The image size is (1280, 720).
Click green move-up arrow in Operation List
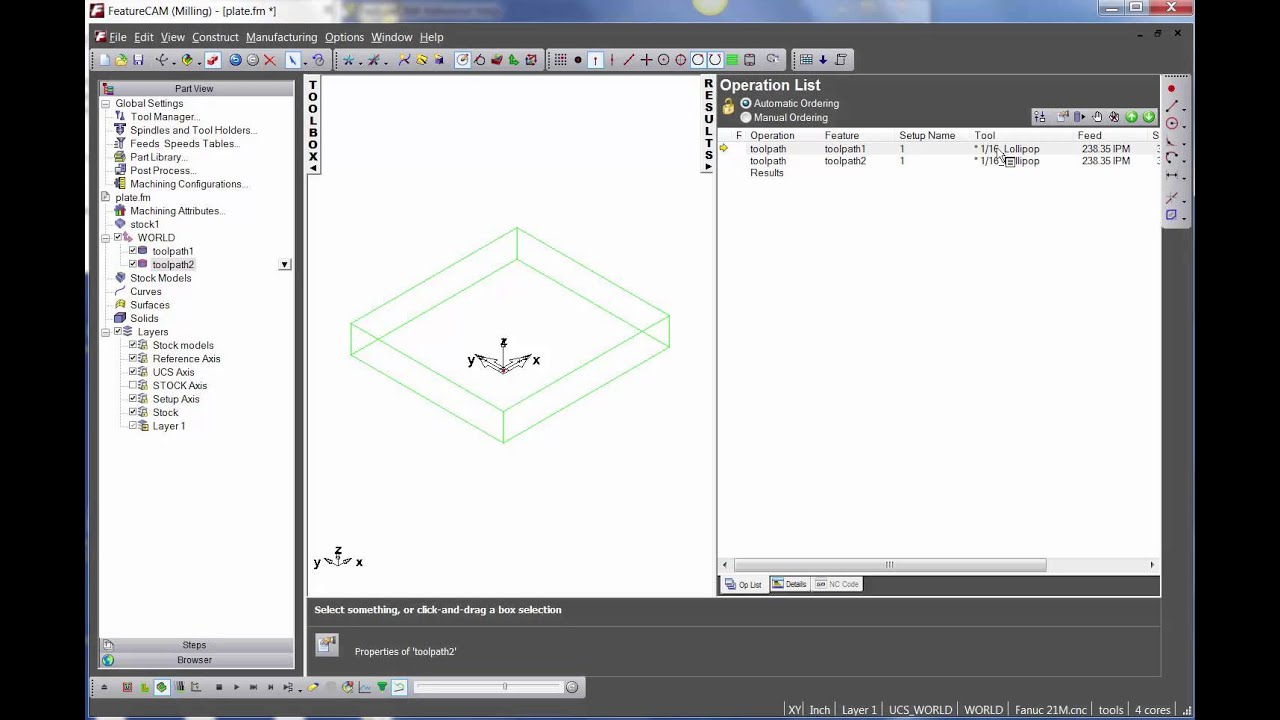[x=1131, y=117]
